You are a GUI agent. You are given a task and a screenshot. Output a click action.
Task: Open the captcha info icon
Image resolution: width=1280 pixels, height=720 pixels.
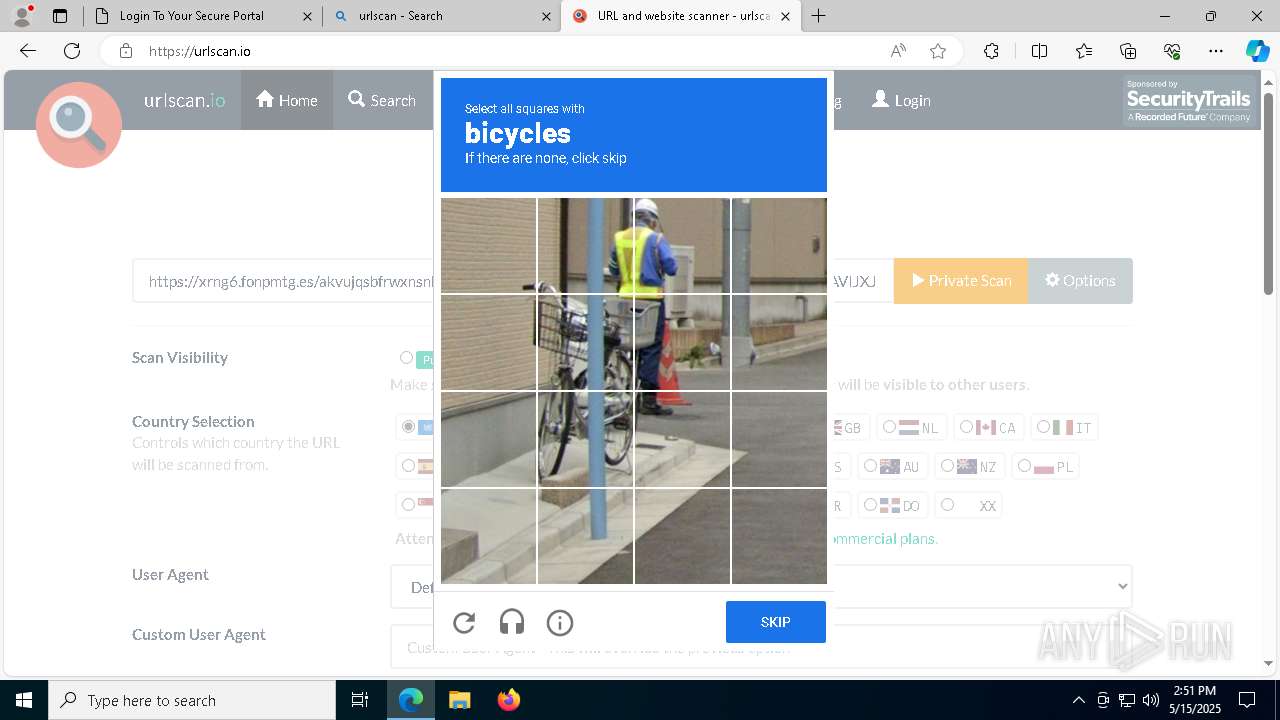(560, 623)
